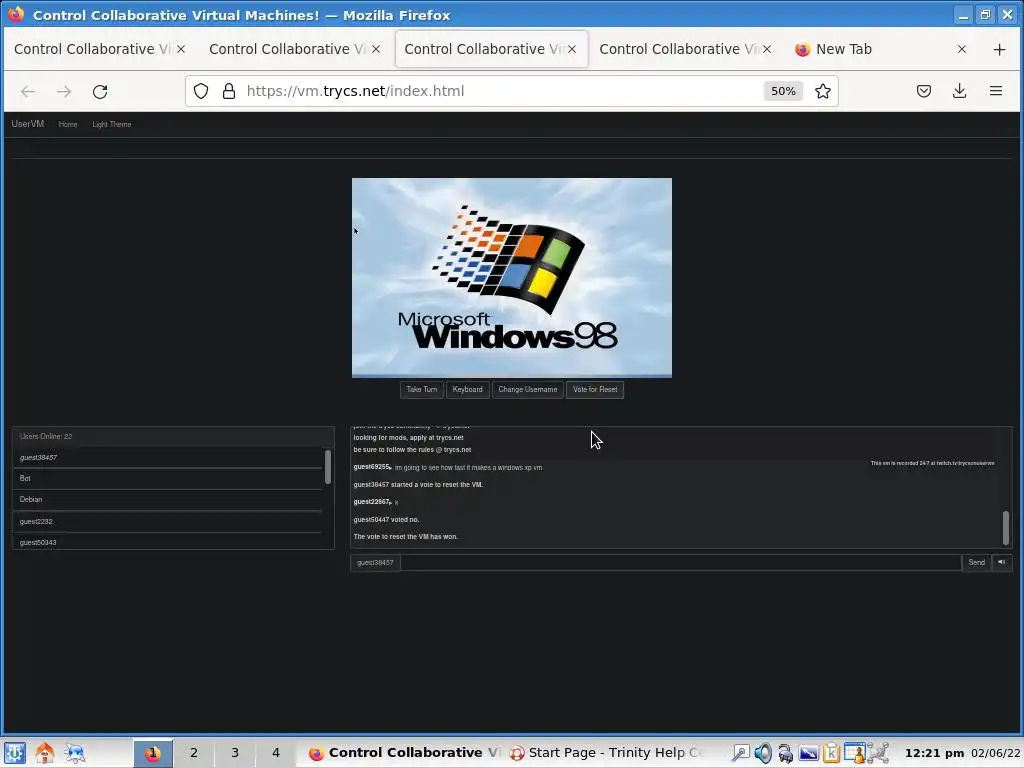Toggle chat sound mute icon
The height and width of the screenshot is (768, 1024).
[x=1002, y=562]
